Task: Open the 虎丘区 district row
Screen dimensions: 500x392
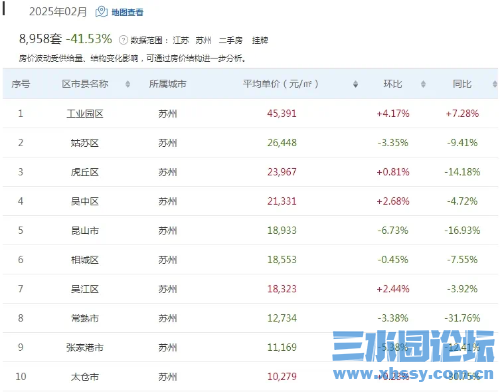Action: pyautogui.click(x=250, y=172)
